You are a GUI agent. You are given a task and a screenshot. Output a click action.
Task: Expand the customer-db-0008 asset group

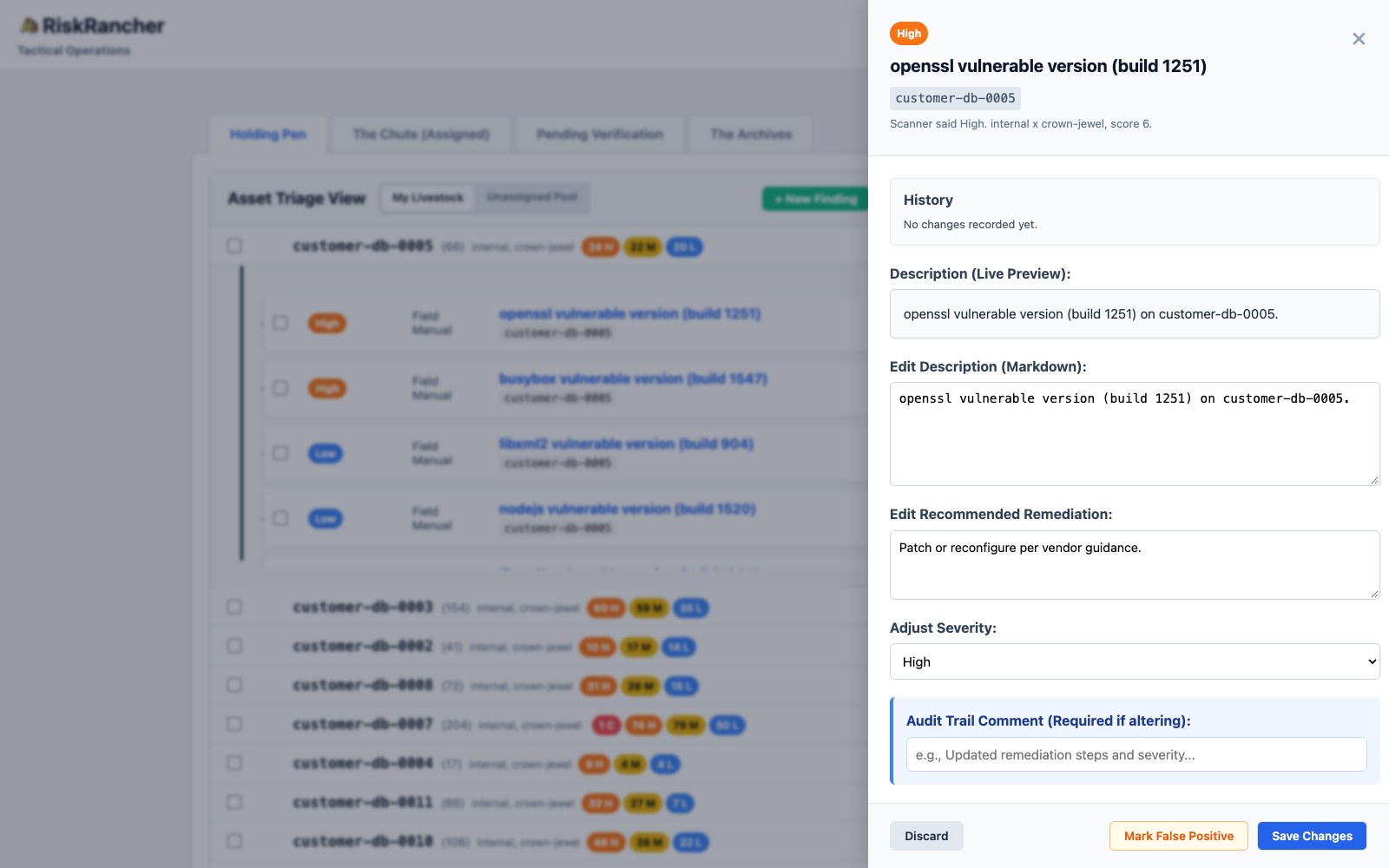pos(362,685)
